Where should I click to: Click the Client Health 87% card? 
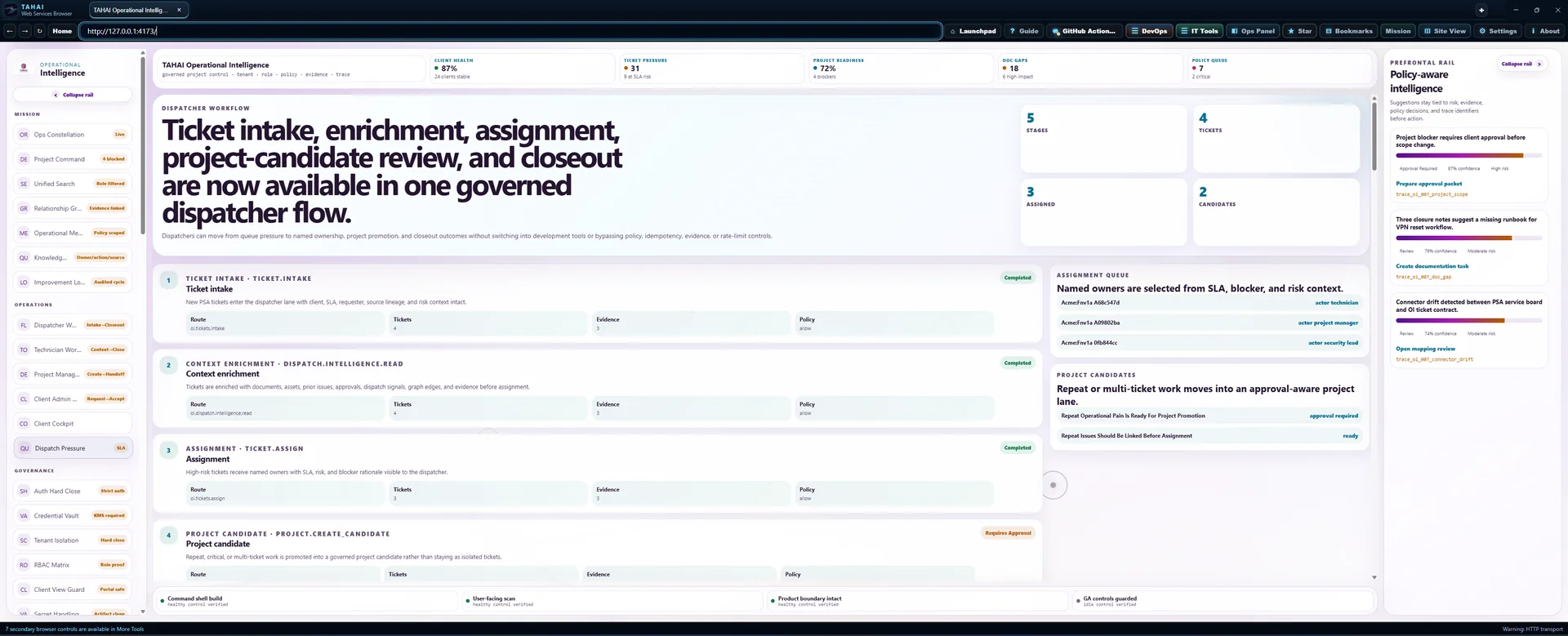[521, 69]
